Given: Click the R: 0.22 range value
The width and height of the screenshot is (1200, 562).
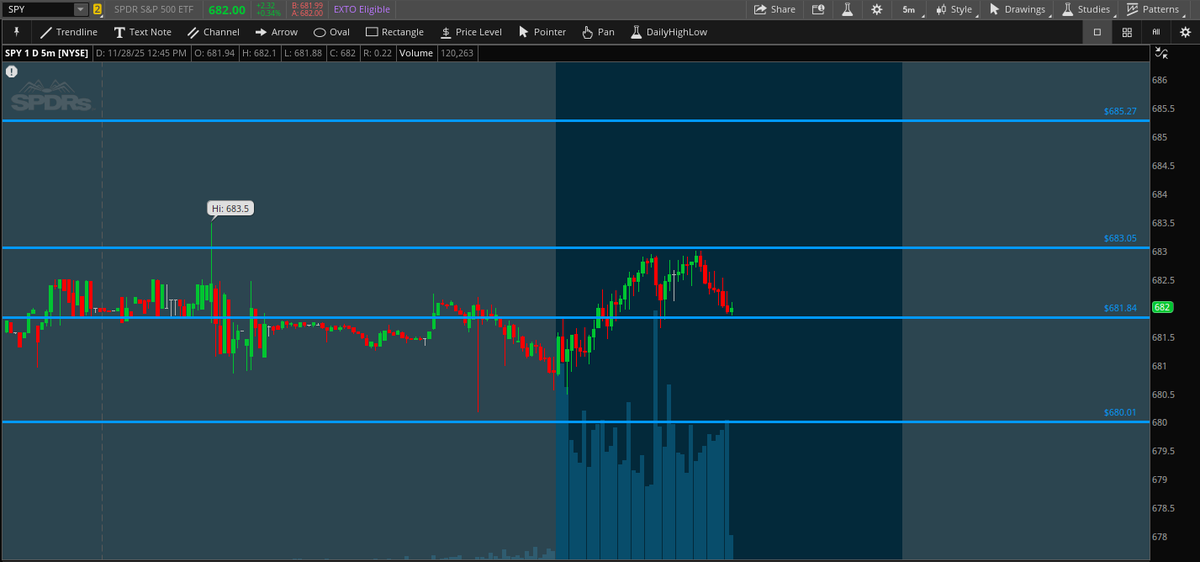Looking at the screenshot, I should tap(378, 52).
